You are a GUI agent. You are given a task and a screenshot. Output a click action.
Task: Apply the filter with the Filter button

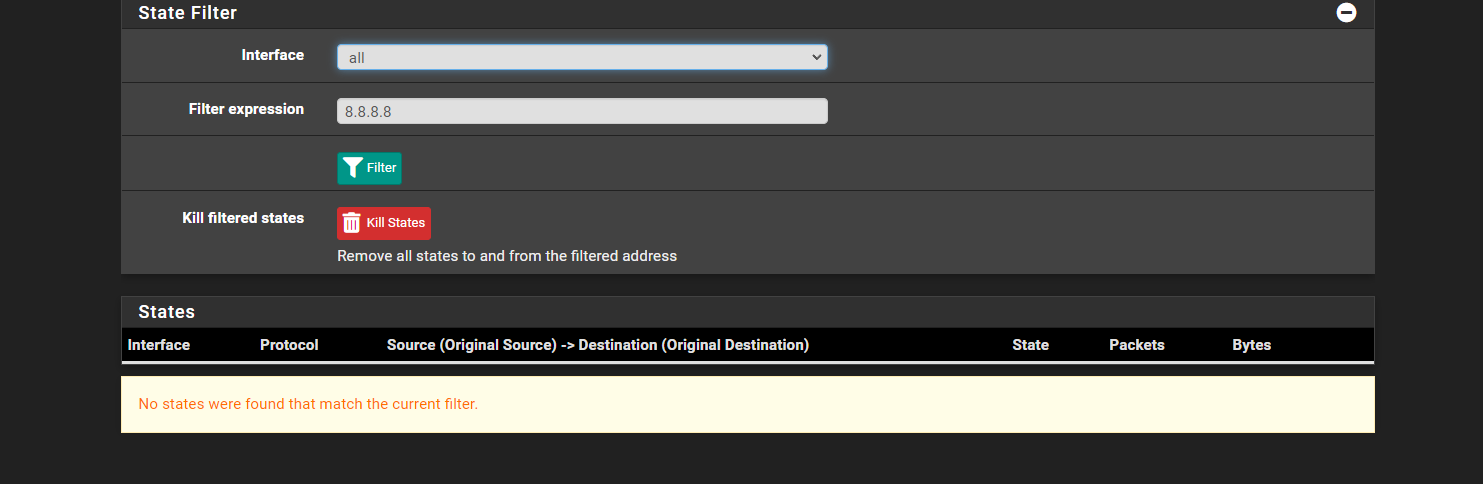click(x=369, y=168)
